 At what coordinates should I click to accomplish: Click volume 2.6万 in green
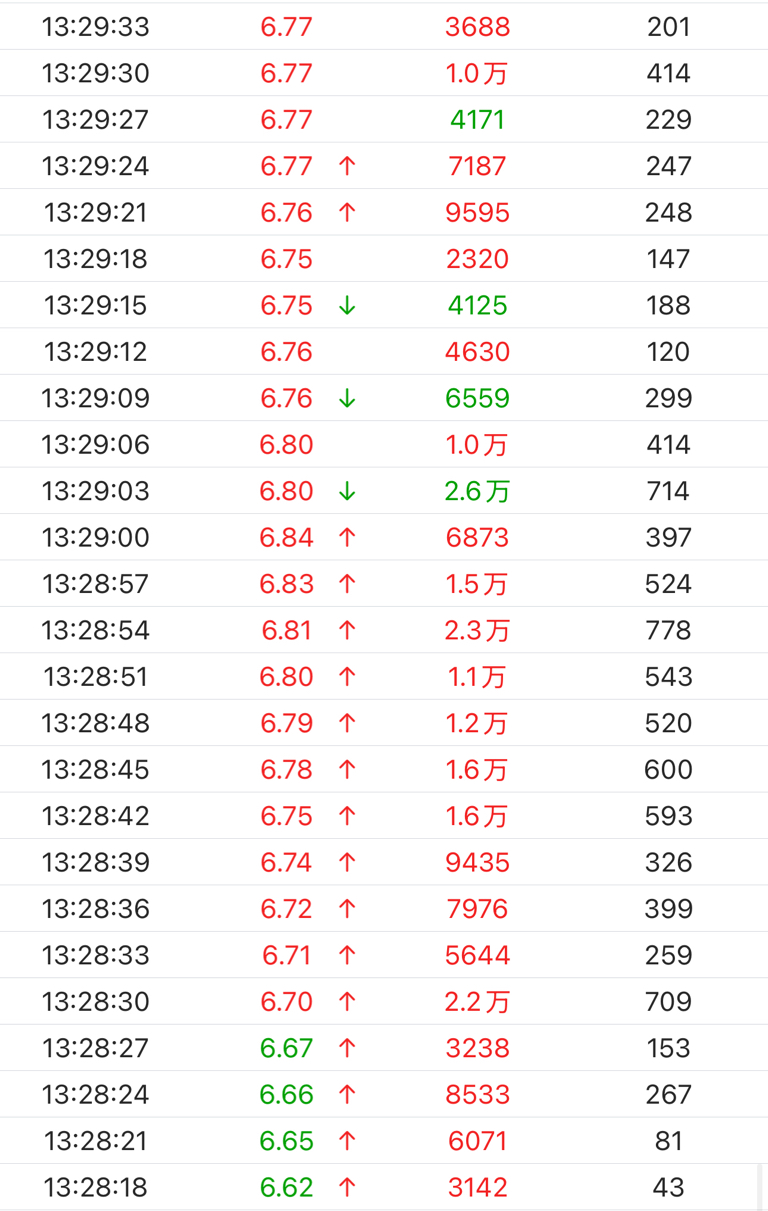pyautogui.click(x=478, y=491)
